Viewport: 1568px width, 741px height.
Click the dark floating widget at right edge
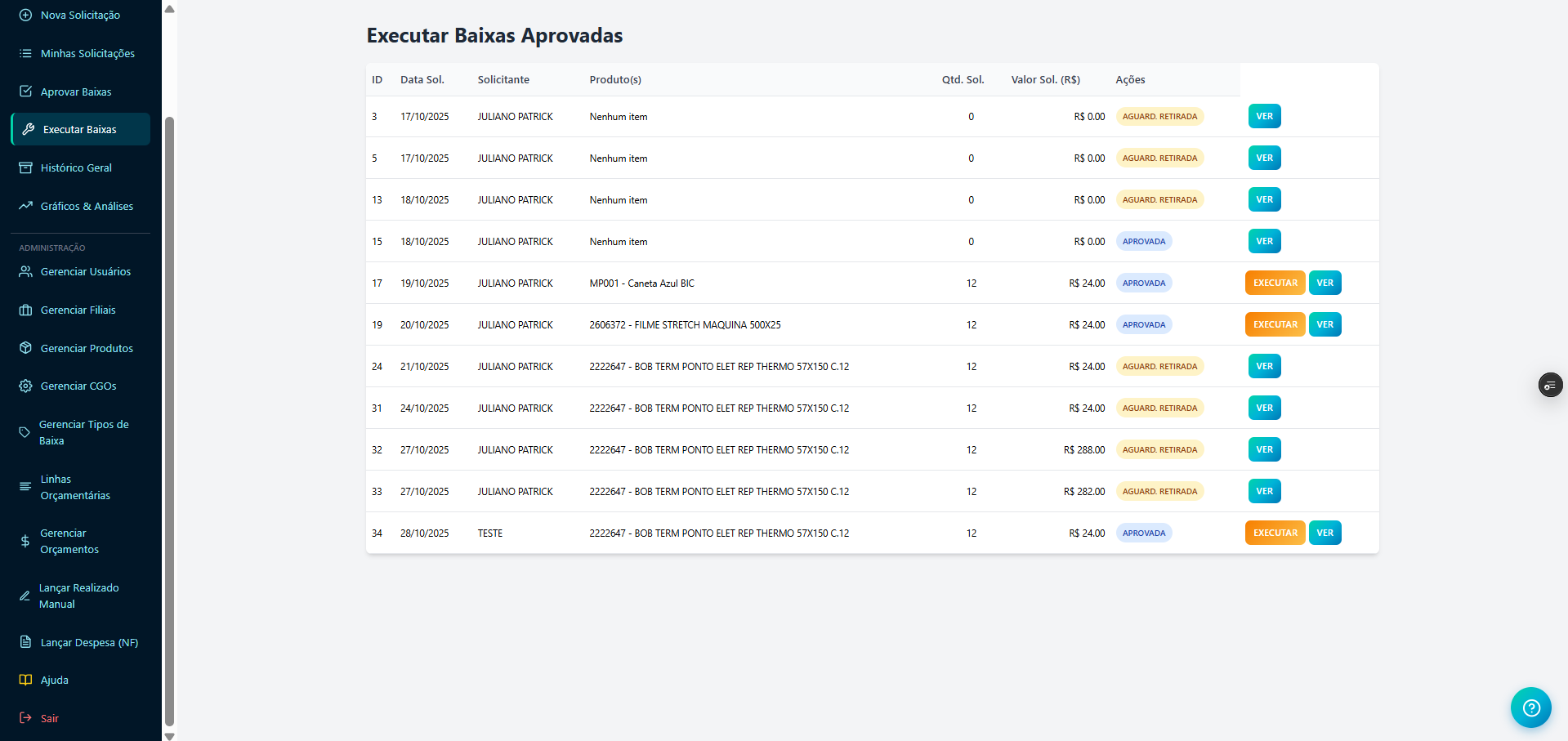click(x=1550, y=385)
